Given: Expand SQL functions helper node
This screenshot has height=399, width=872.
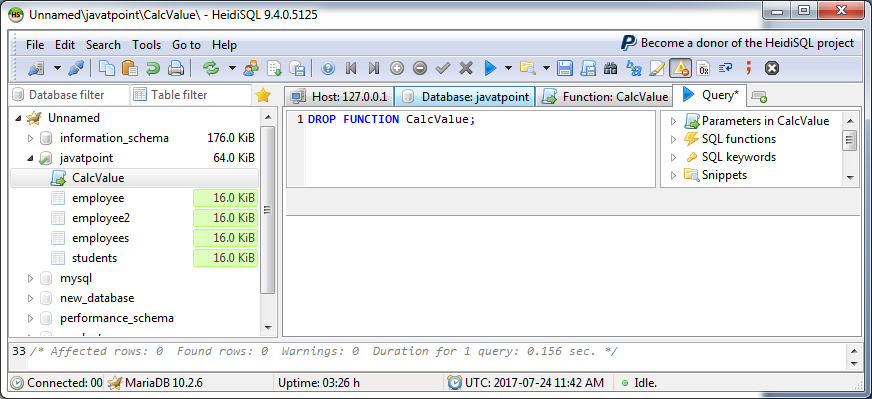Looking at the screenshot, I should coord(674,139).
